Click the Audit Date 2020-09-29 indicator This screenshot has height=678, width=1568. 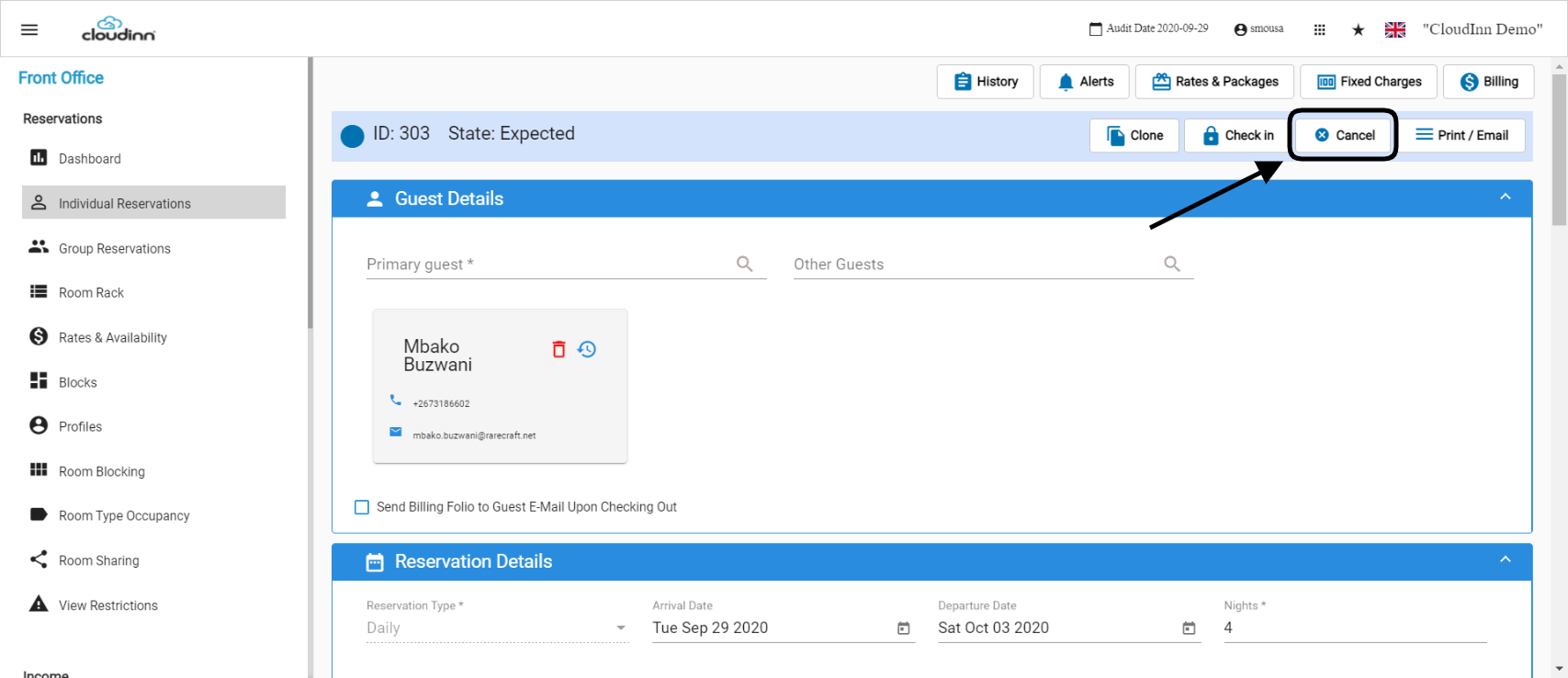pyautogui.click(x=1148, y=28)
